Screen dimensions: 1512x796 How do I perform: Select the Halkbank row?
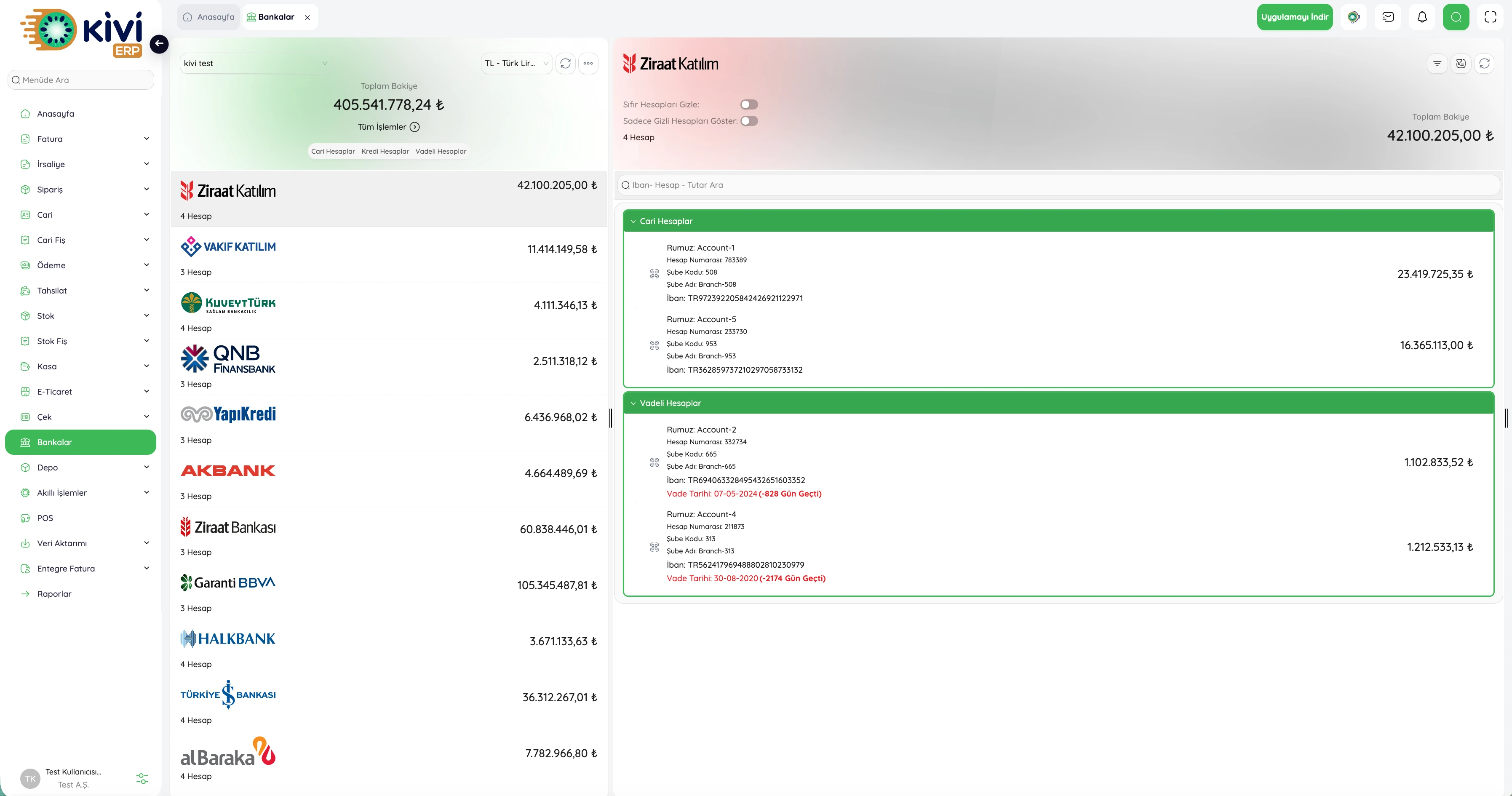[x=389, y=647]
